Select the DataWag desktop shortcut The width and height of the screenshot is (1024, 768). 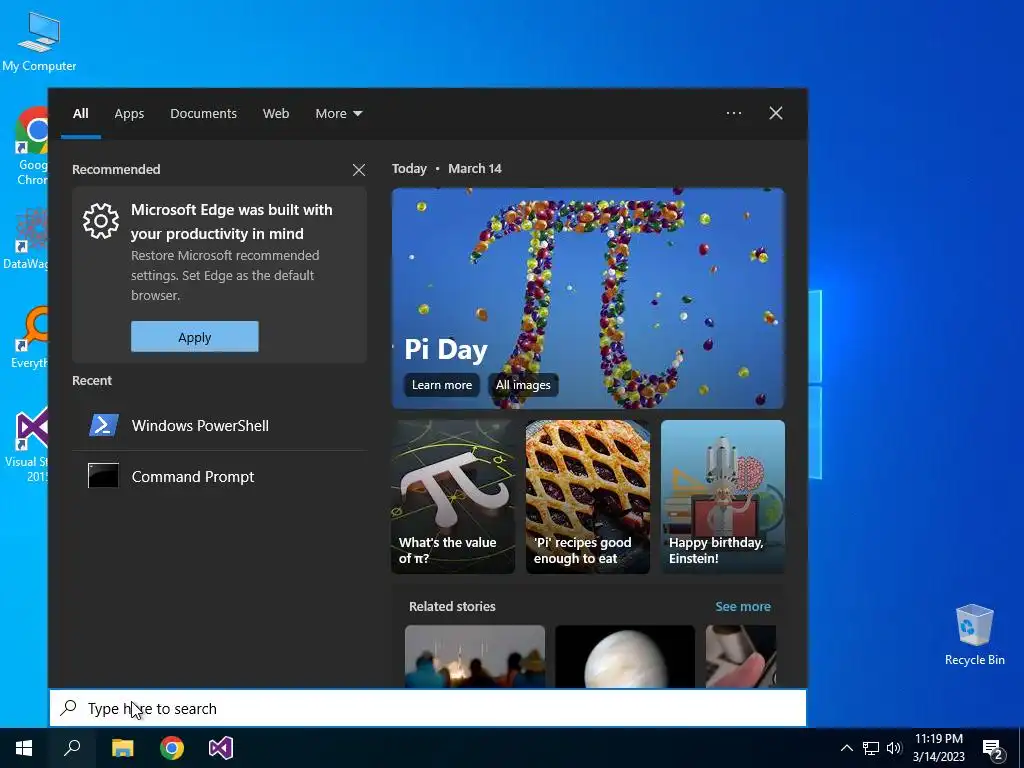[26, 238]
